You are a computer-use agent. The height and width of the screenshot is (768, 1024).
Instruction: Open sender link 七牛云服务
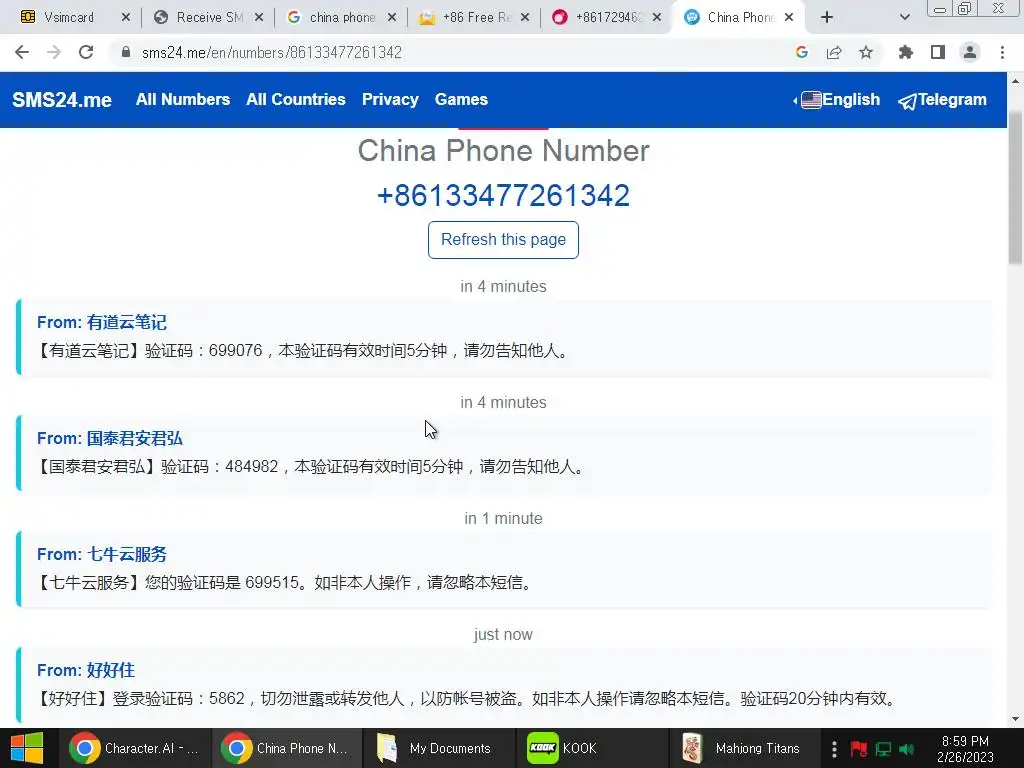(127, 554)
